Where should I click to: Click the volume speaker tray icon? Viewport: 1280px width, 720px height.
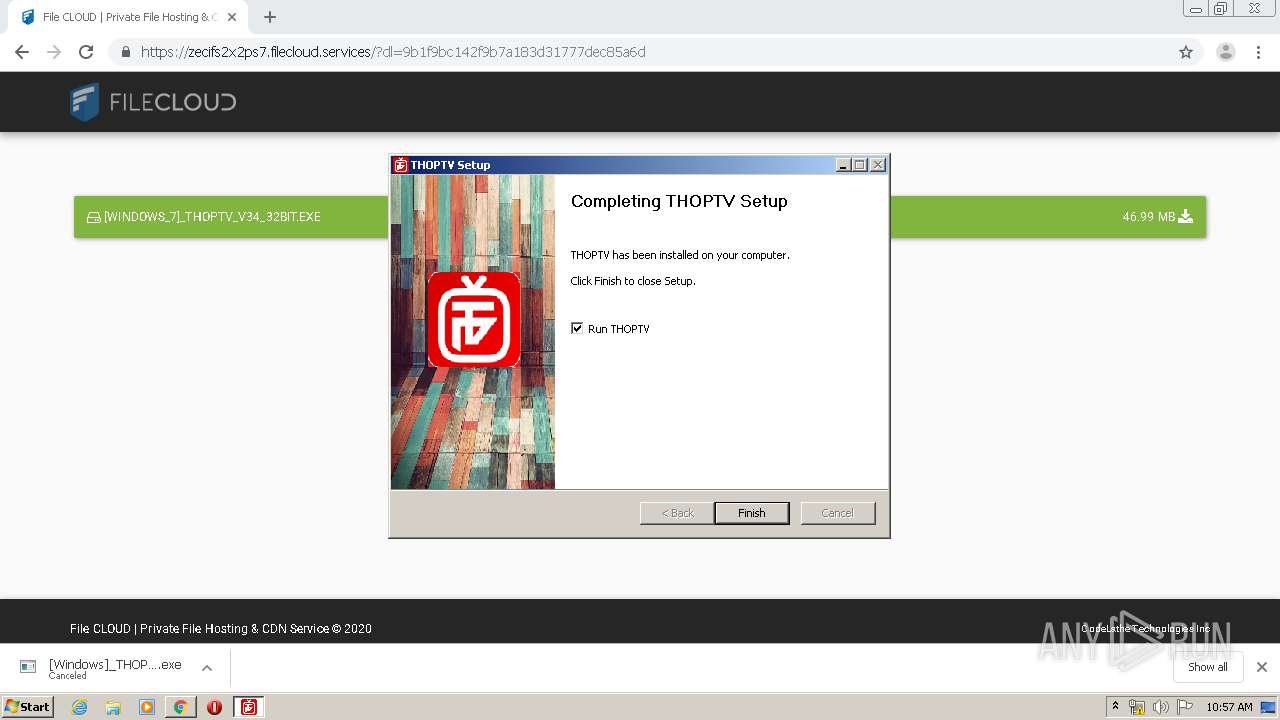(1161, 707)
